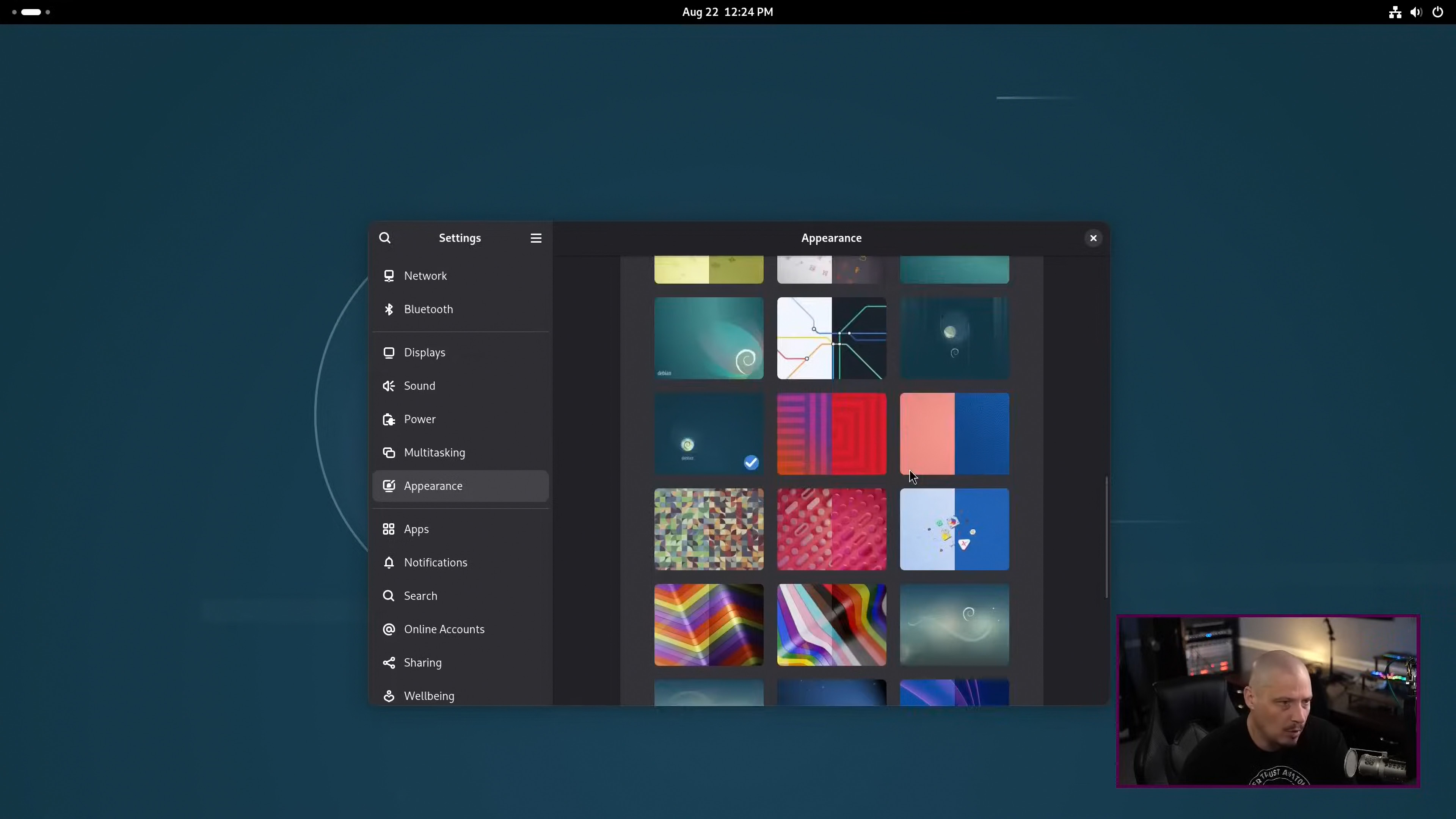
Task: Select the pride flag ribbons wallpaper
Action: pyautogui.click(x=832, y=624)
